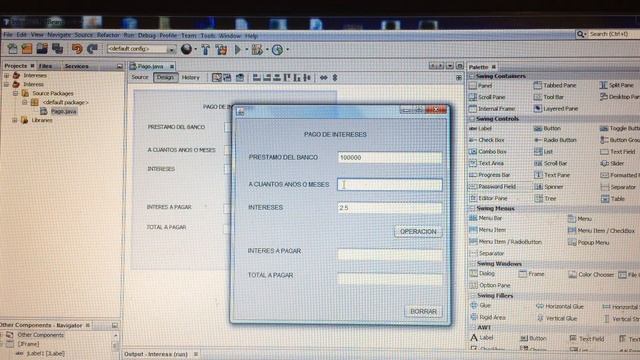Select the Swing Button palette item
The image size is (640, 360).
point(547,128)
